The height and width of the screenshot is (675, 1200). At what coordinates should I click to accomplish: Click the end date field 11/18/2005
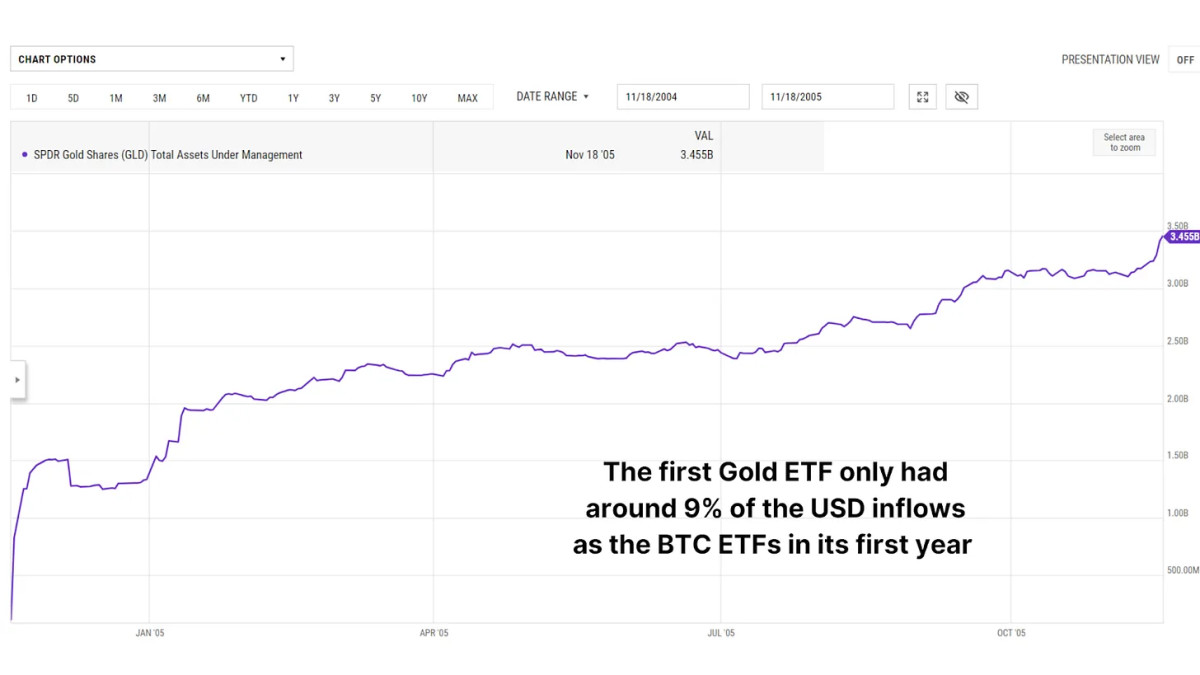click(827, 97)
